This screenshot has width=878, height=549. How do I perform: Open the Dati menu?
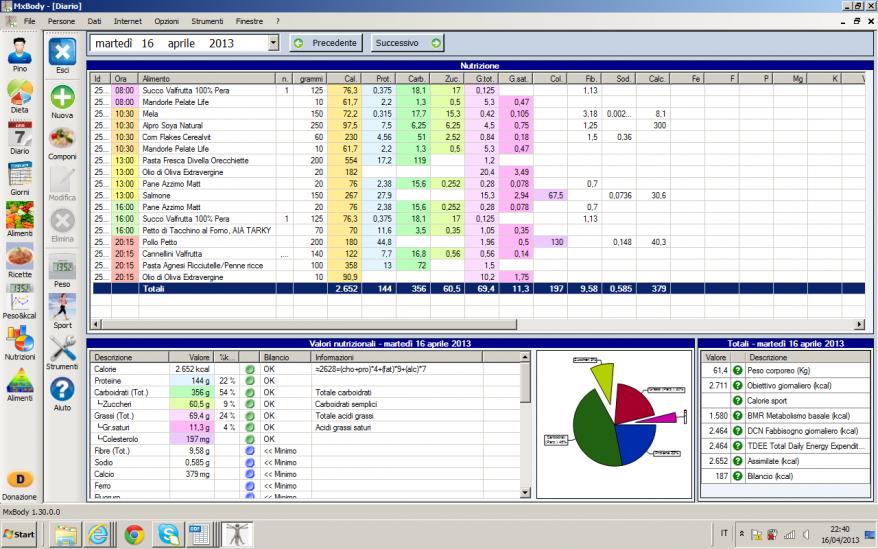(94, 20)
